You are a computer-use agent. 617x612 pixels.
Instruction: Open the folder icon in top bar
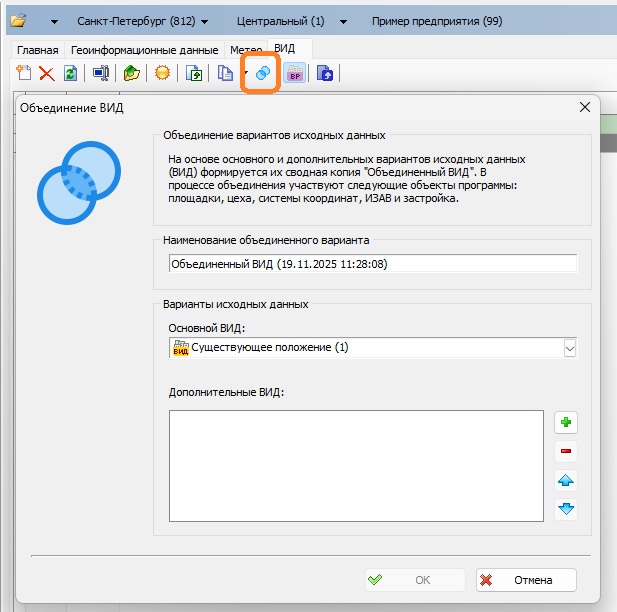click(18, 21)
